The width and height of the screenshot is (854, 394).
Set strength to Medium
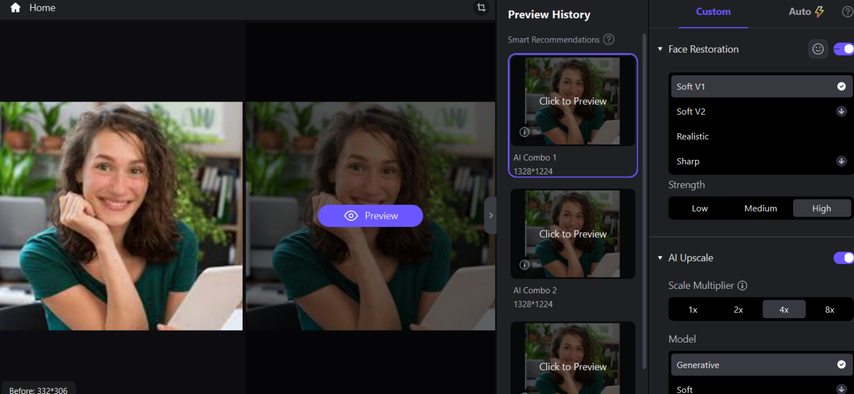pos(760,208)
